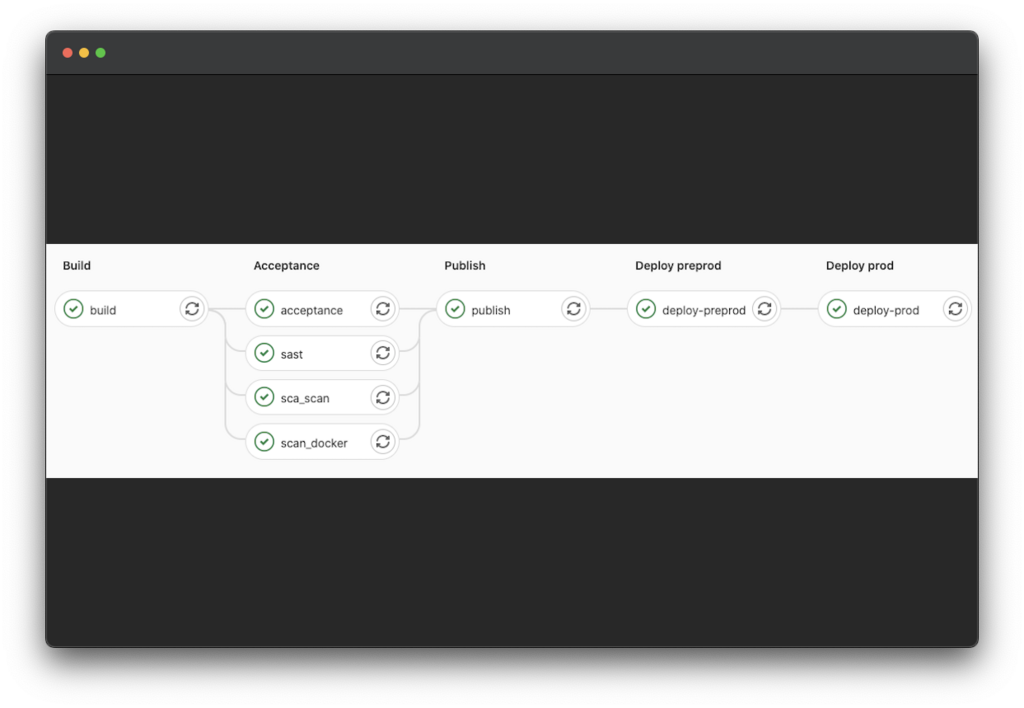Viewport: 1024px width, 708px height.
Task: Retry the acceptance job
Action: tap(382, 309)
